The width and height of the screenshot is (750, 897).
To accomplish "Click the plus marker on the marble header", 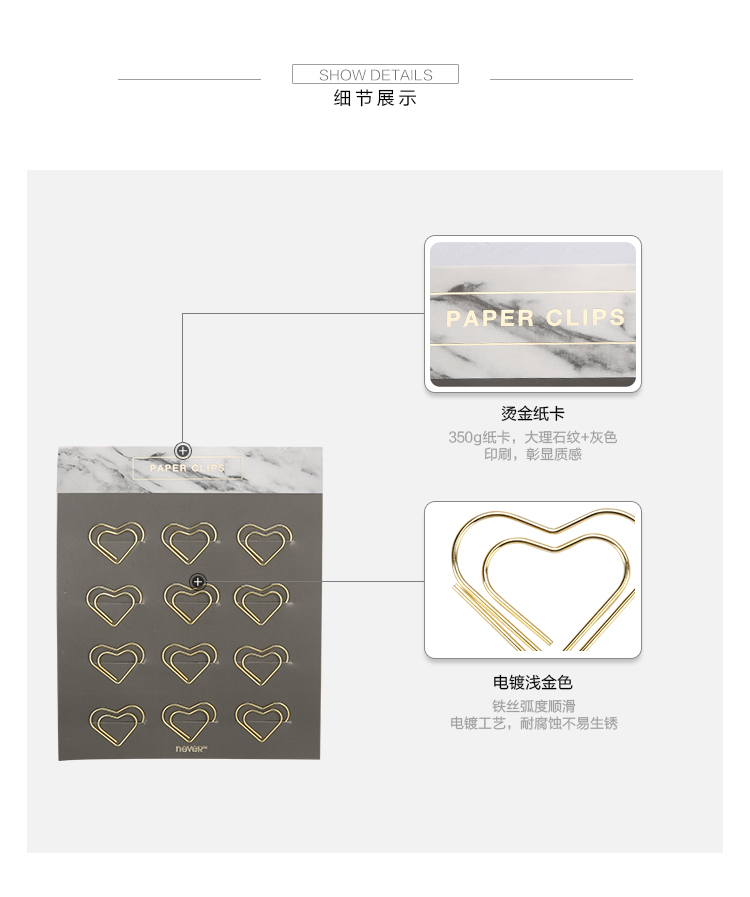I will (x=182, y=451).
